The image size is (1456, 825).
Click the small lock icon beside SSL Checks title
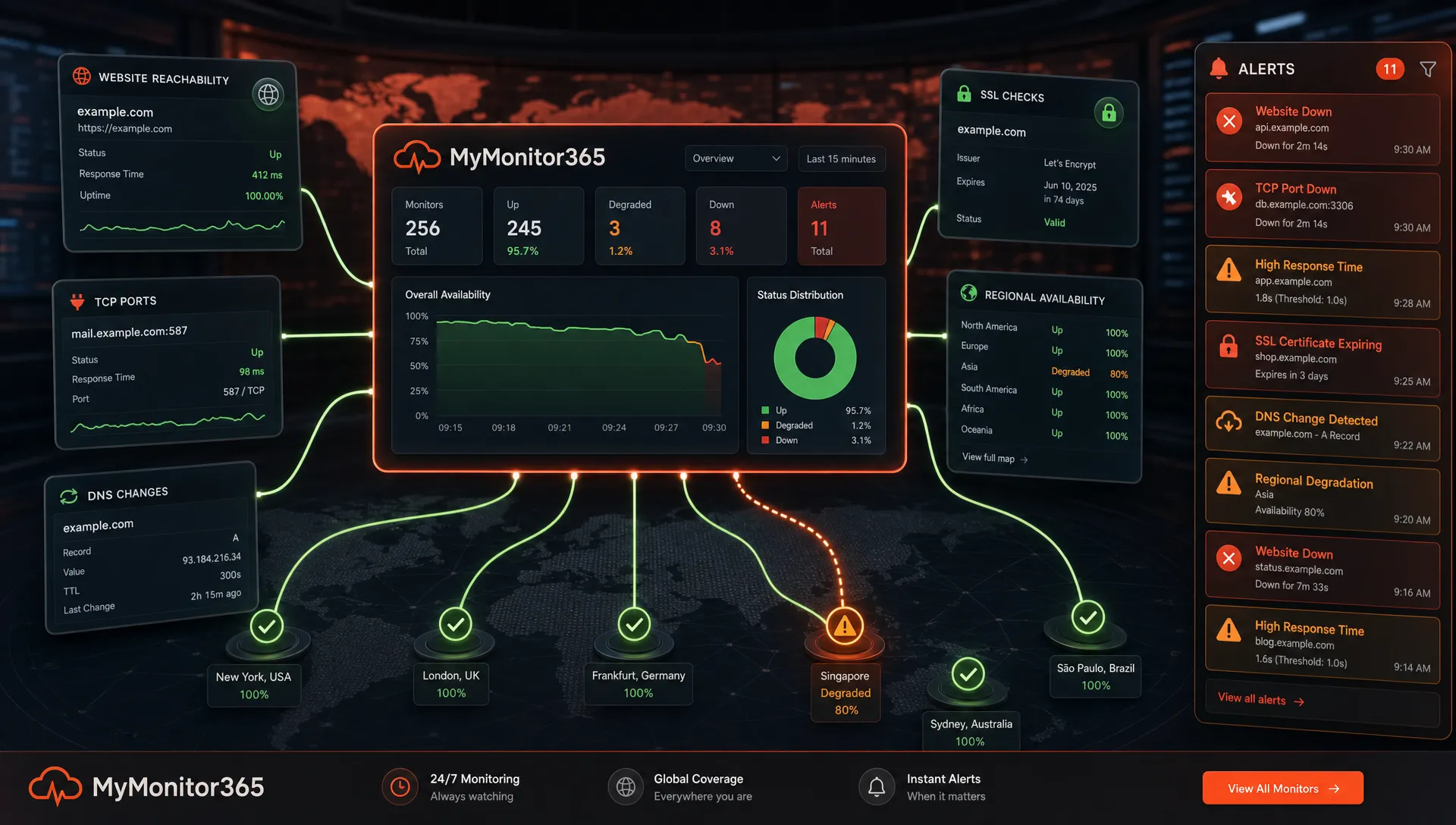tap(964, 93)
